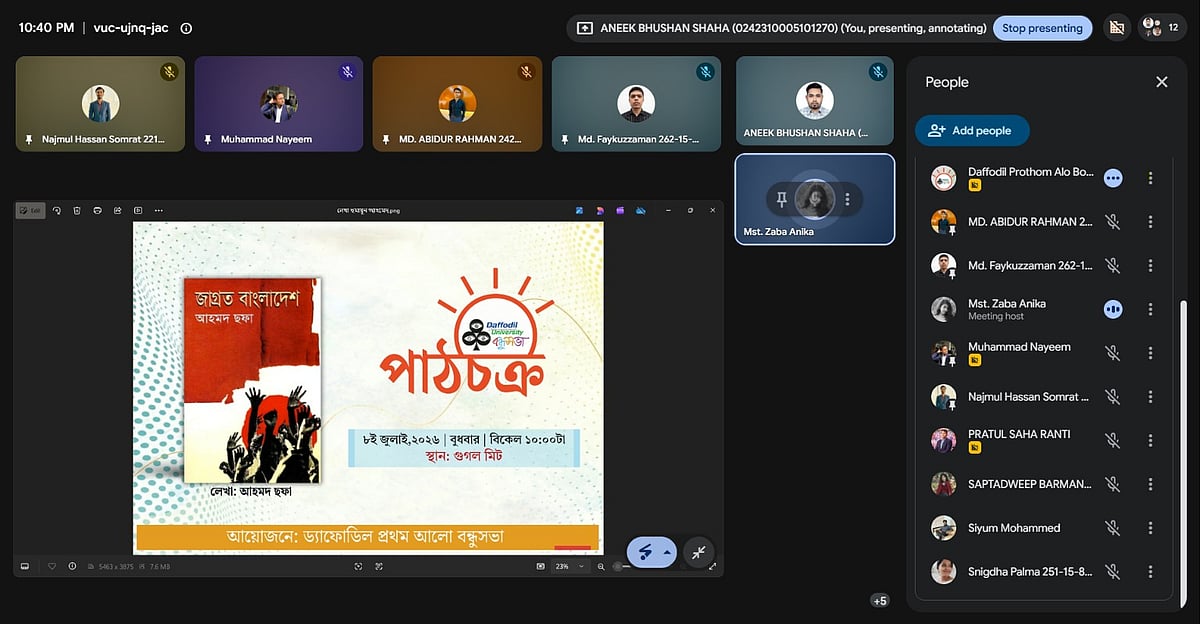Image resolution: width=1200 pixels, height=624 pixels.
Task: Click the print icon in Photos toolbar
Action: [x=97, y=210]
